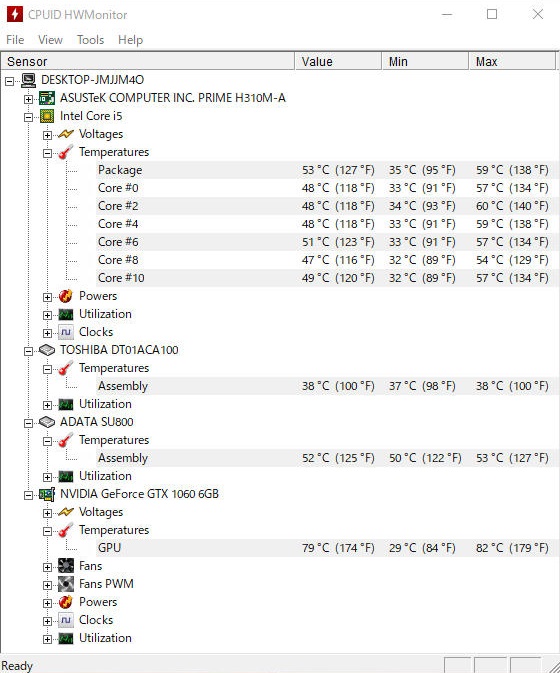
Task: Click the ASUSTeK motherboard icon
Action: click(x=47, y=98)
